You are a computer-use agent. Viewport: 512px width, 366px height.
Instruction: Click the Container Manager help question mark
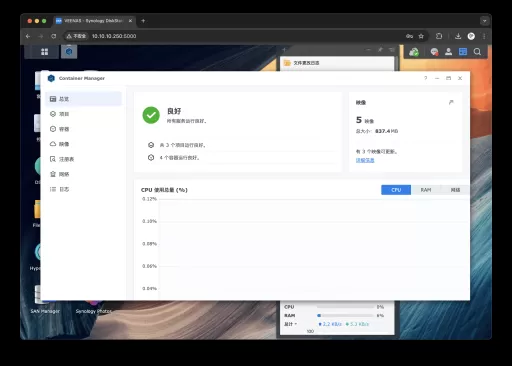click(x=426, y=78)
